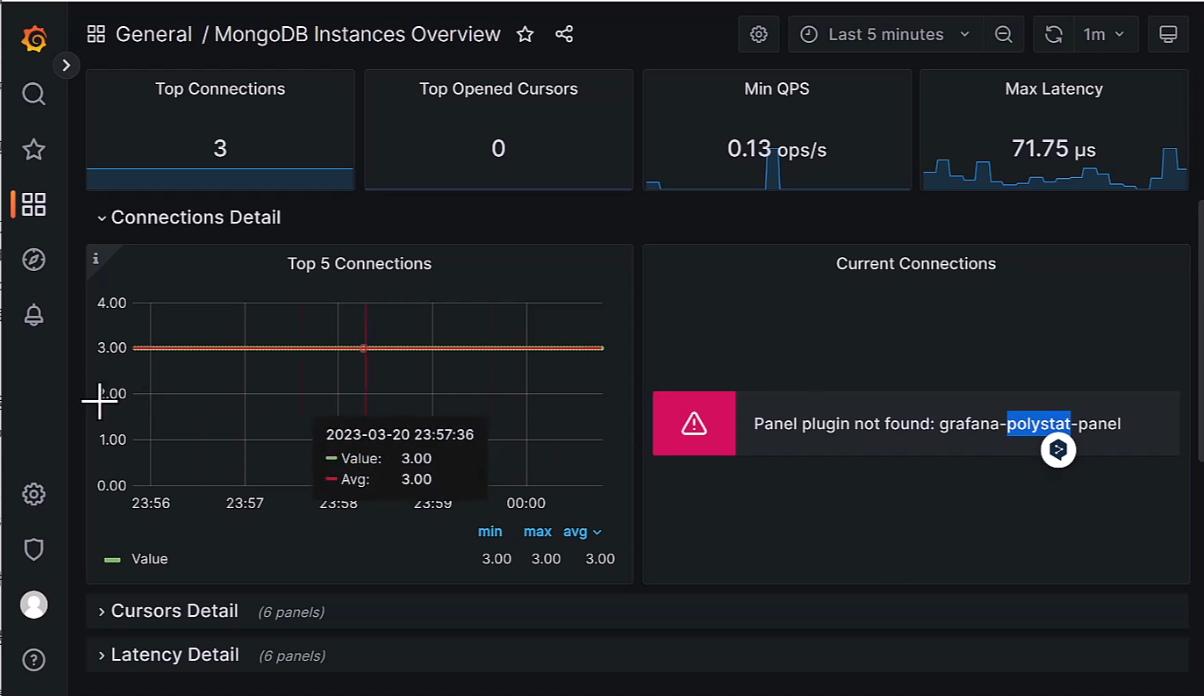
Task: Open the Top 5 Connections panel title menu
Action: [x=359, y=264]
